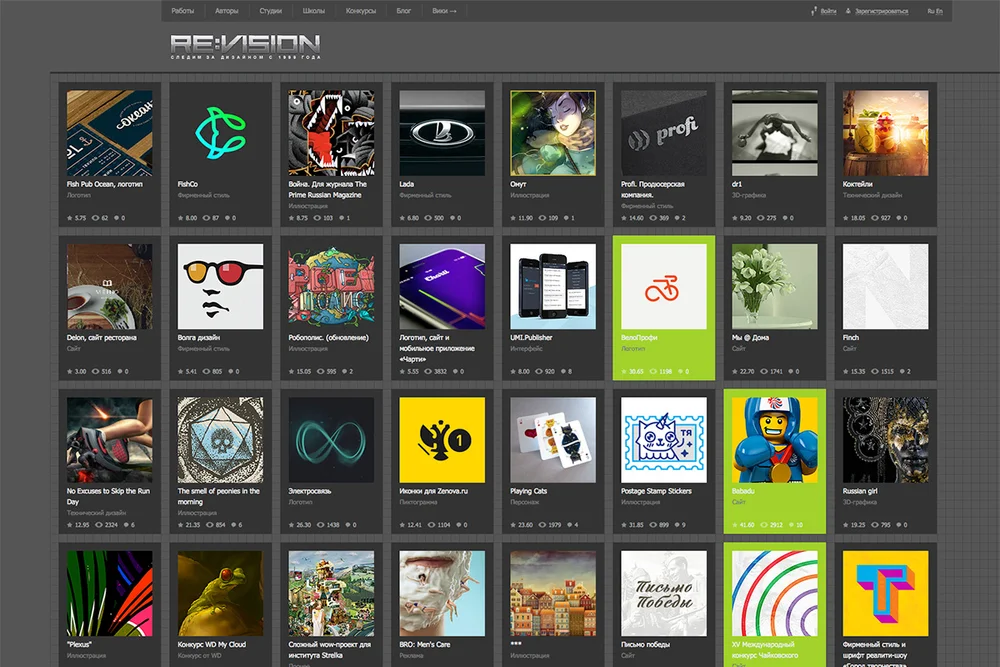
Task: Click the star rating icon on Lada card
Action: coord(402,218)
